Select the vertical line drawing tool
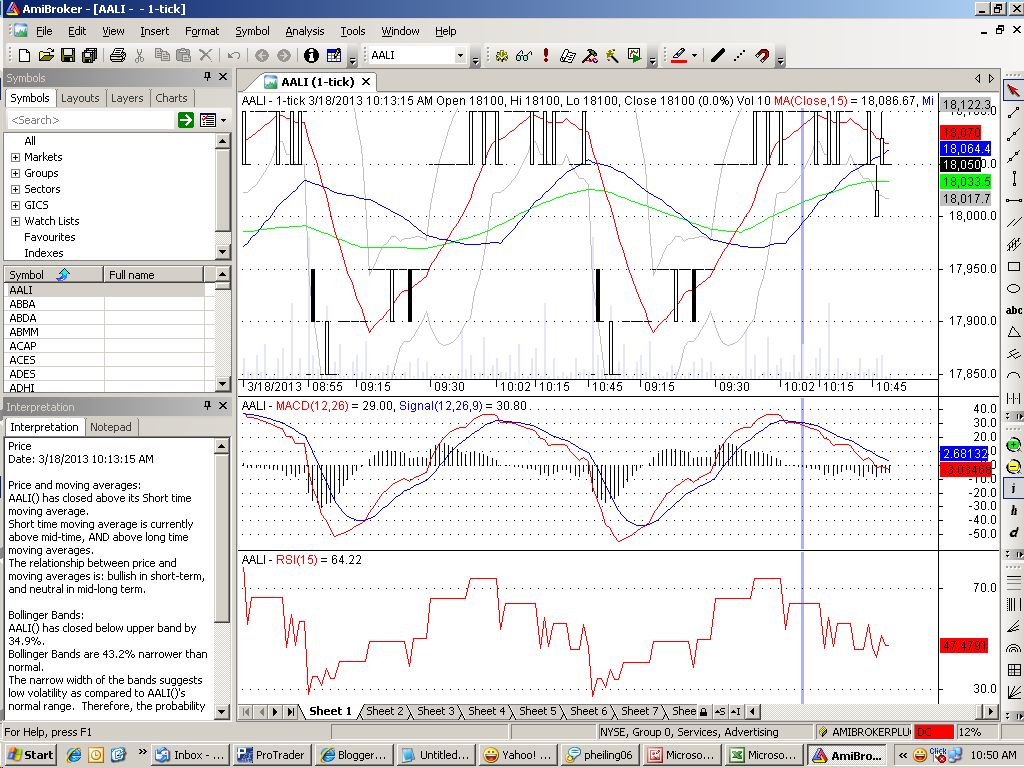This screenshot has width=1024, height=768. 1013,178
